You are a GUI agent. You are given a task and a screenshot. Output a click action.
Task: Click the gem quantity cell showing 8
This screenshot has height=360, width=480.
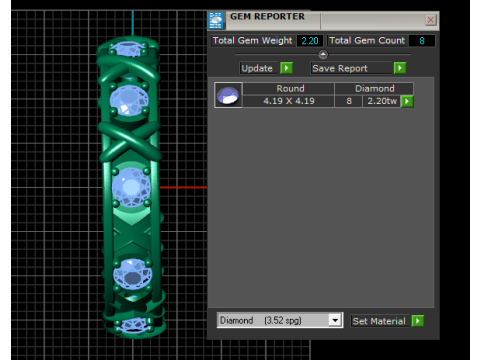(349, 101)
